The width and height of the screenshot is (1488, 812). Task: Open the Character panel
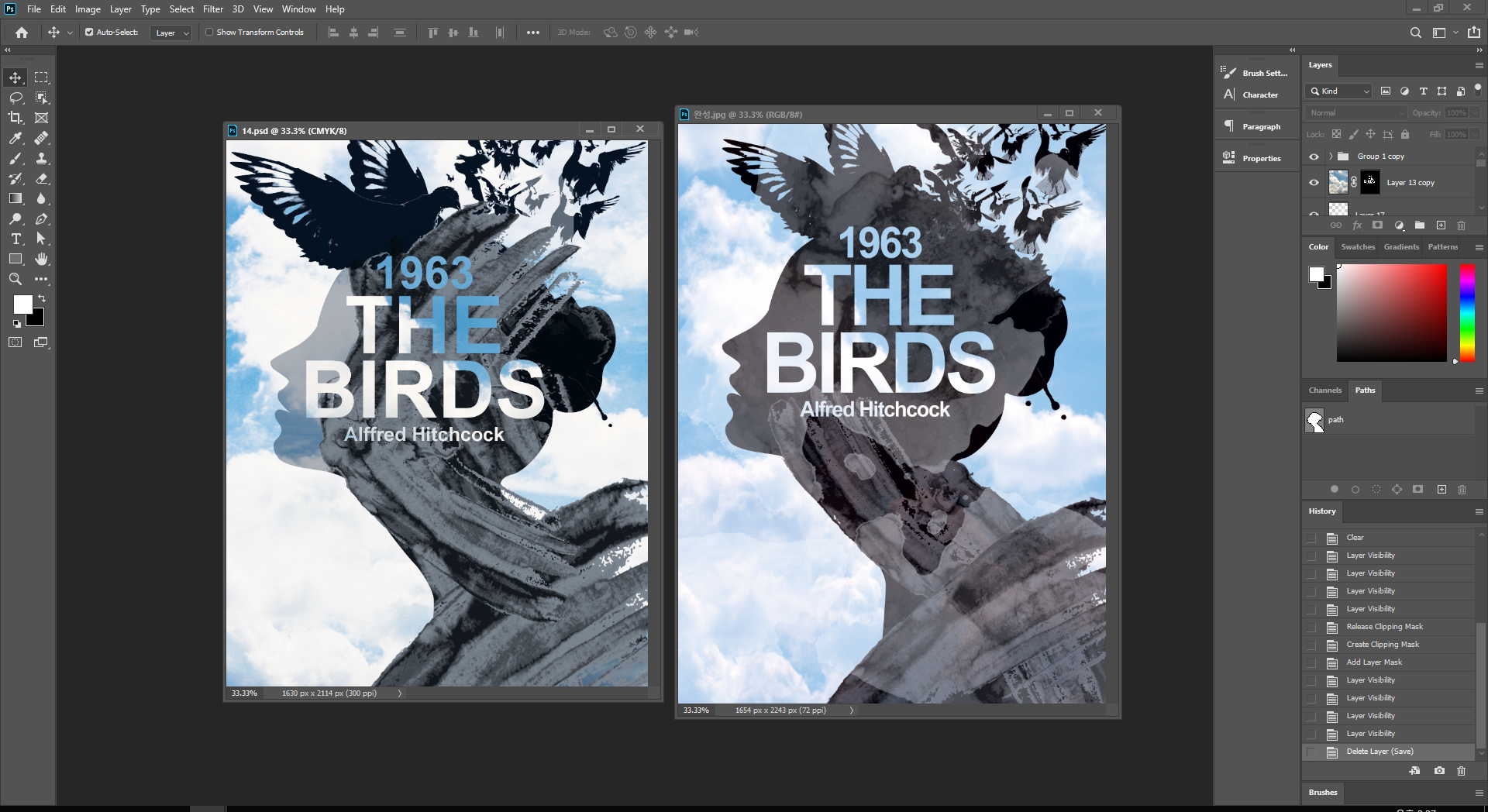pyautogui.click(x=1251, y=95)
